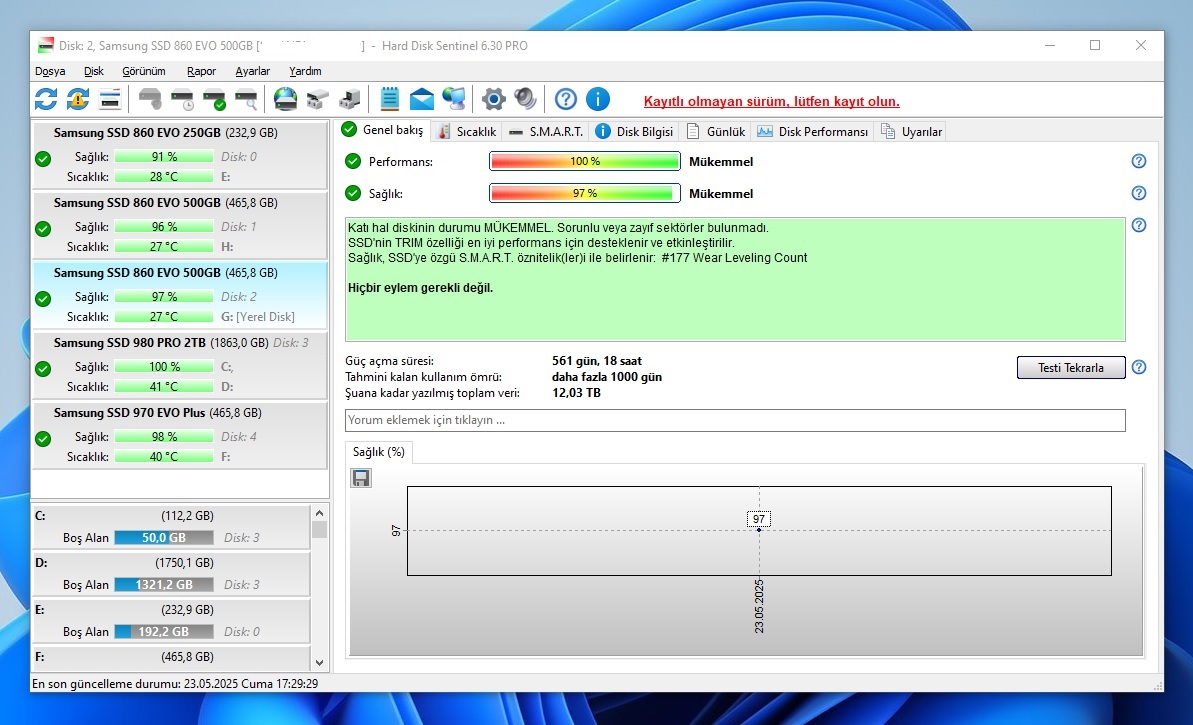
Task: Click the monitor with globe network icon
Action: (x=453, y=99)
